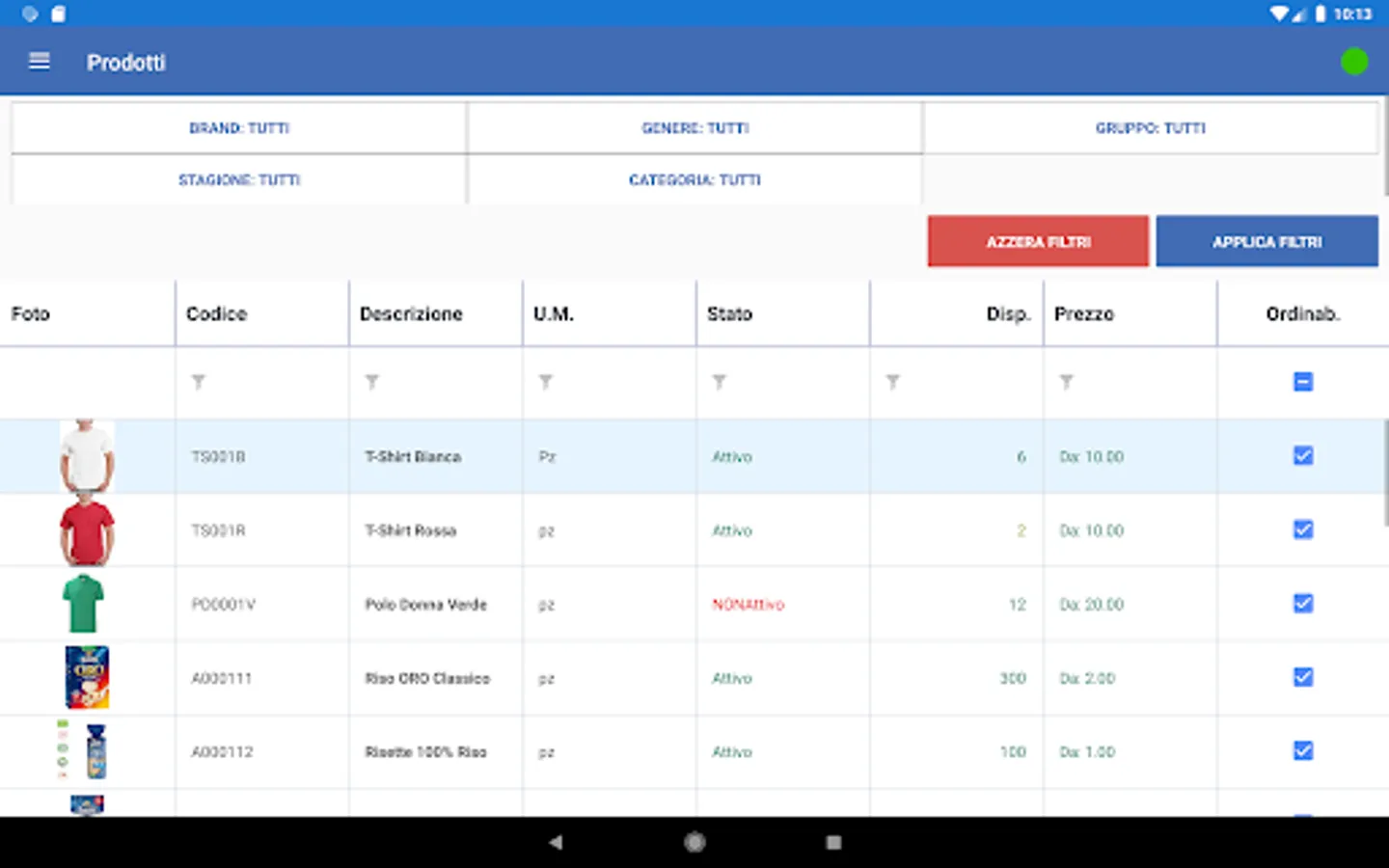Image resolution: width=1389 pixels, height=868 pixels.
Task: Select Risette 100% Riso description
Action: click(x=426, y=751)
